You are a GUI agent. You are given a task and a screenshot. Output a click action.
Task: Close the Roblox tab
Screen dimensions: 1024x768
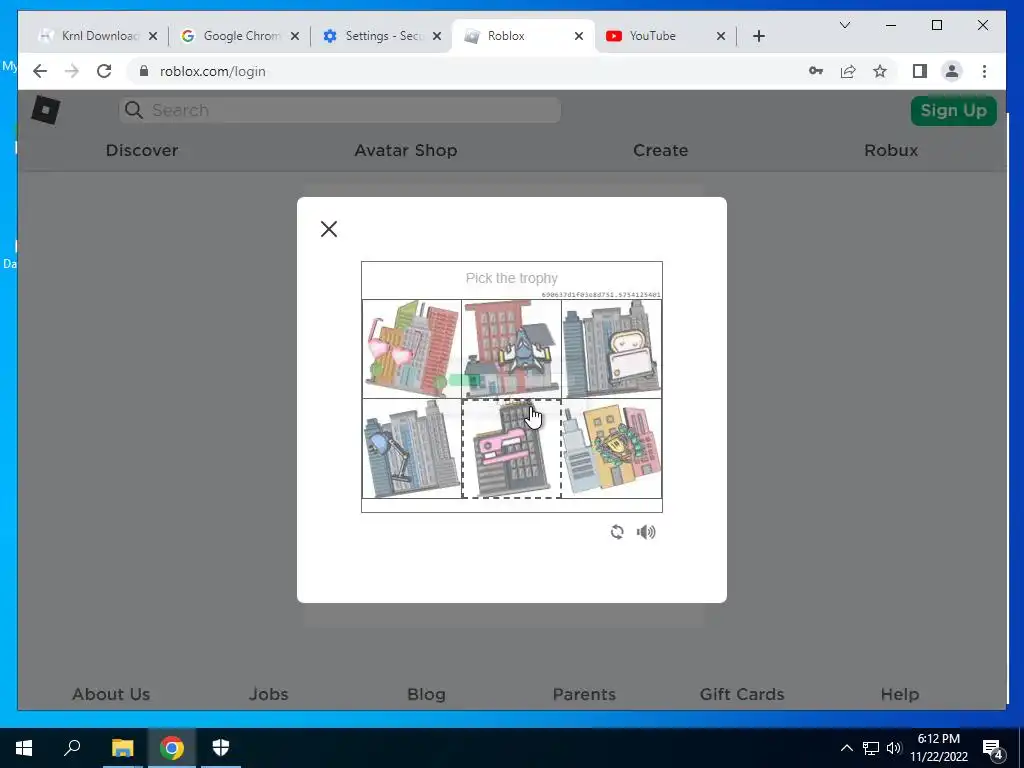[x=579, y=36]
